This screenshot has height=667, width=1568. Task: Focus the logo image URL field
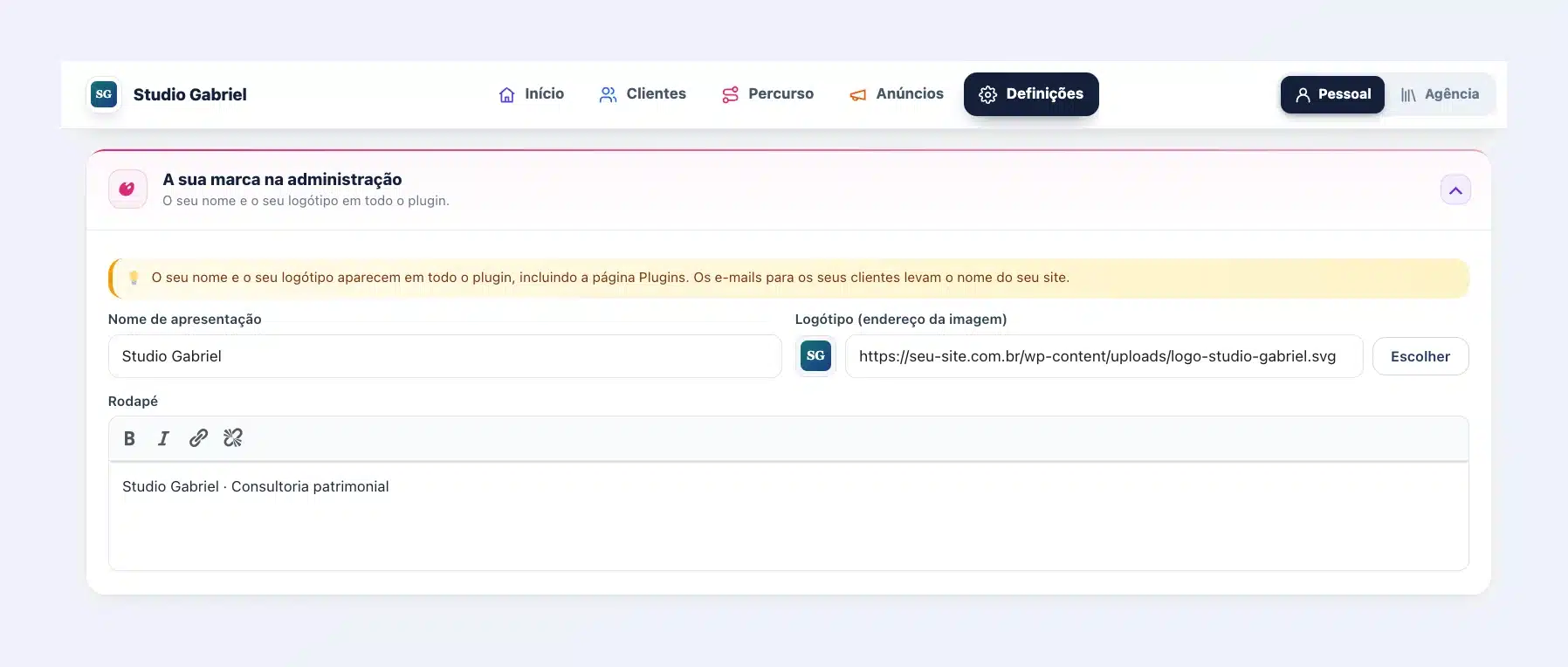(1104, 356)
